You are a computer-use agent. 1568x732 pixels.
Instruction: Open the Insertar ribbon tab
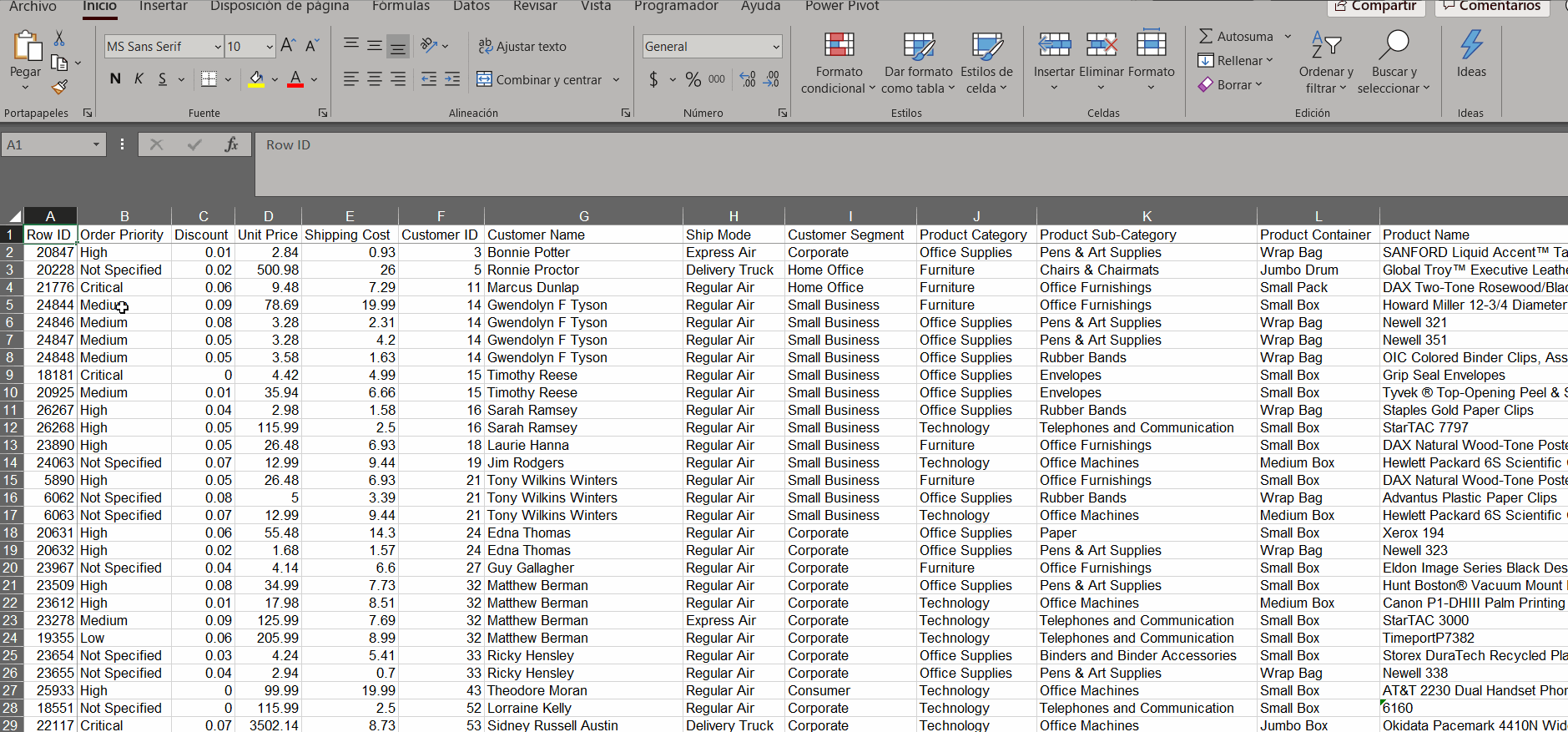[163, 7]
